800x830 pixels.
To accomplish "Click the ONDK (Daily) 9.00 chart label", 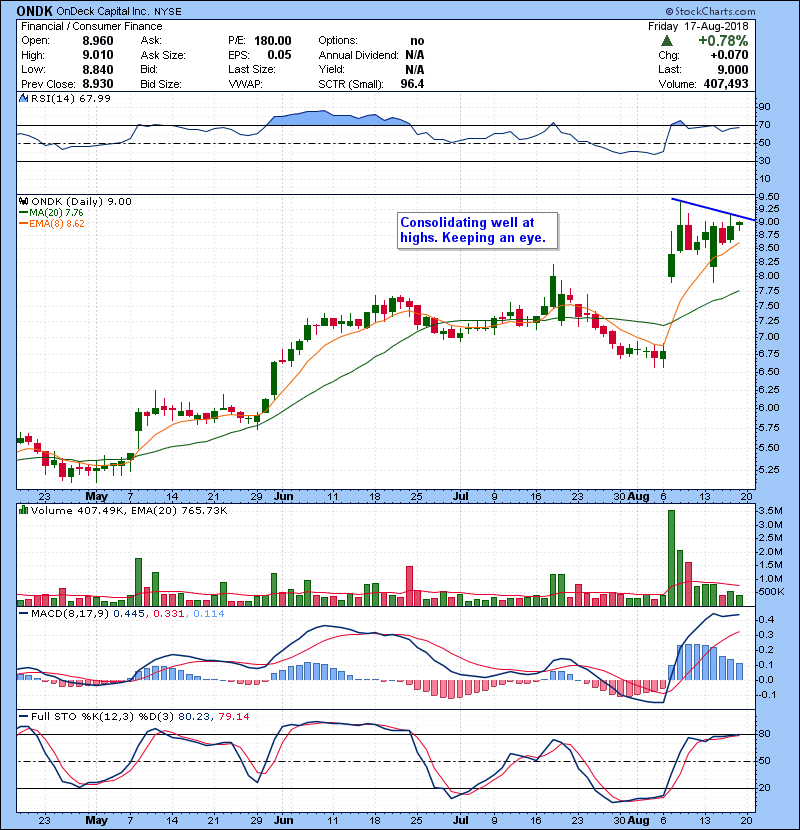I will click(x=81, y=202).
